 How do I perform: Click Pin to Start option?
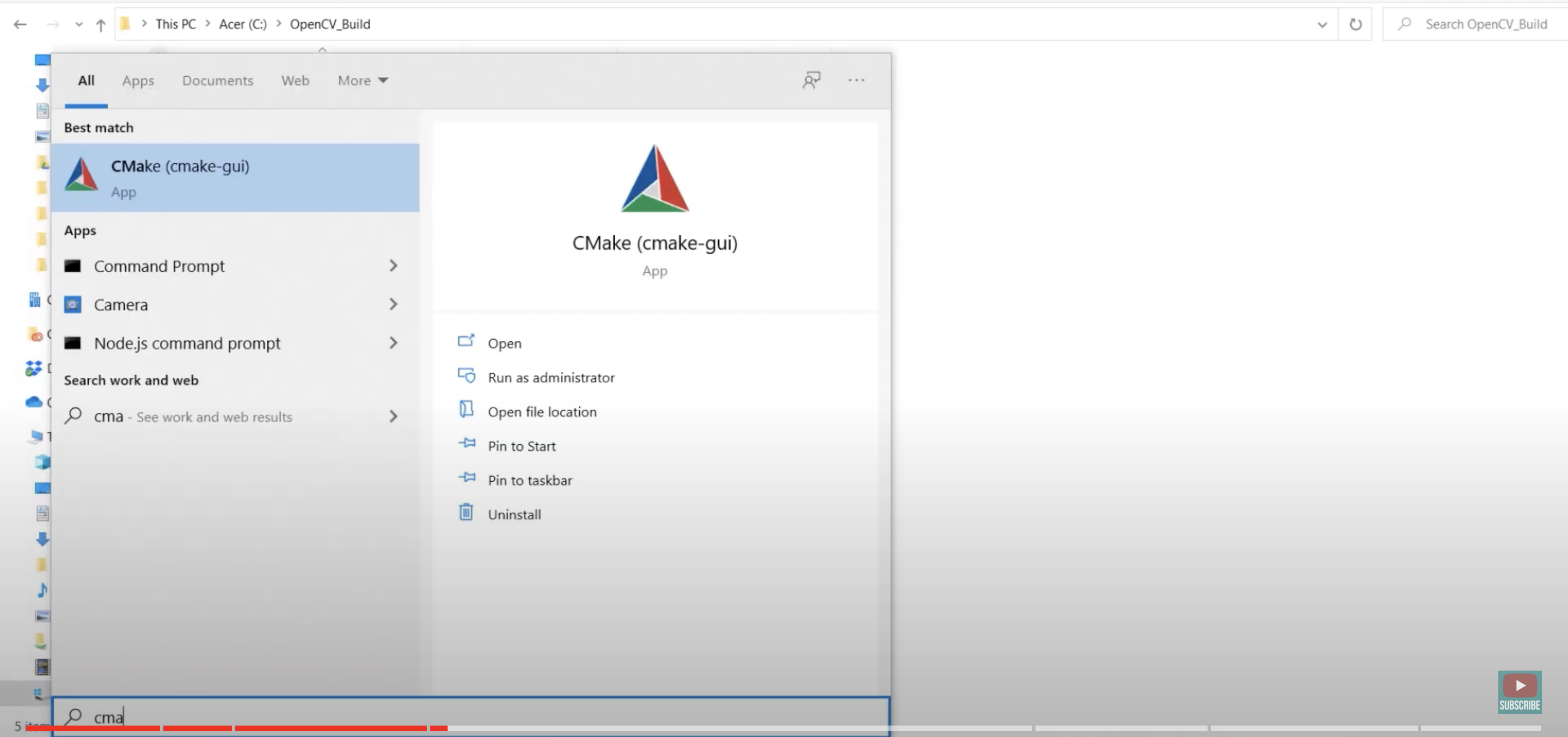pos(521,446)
